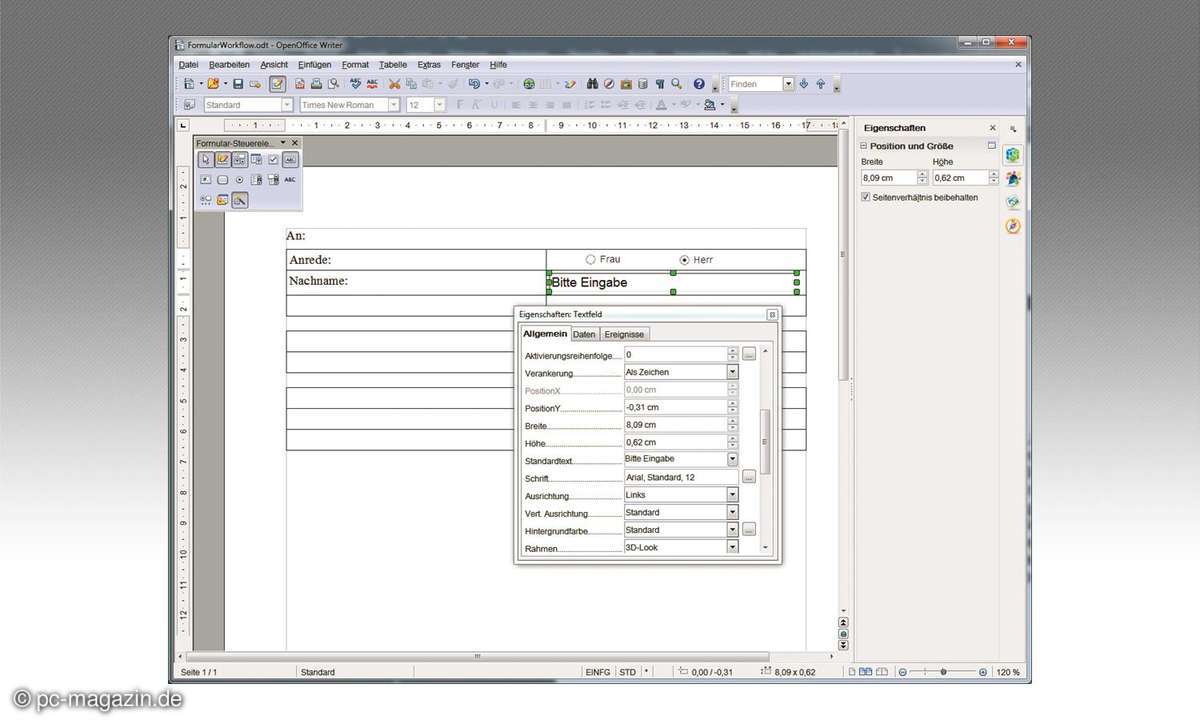Open Vert. Ausrichtung dropdown
Screen dimensions: 1200x720
coord(732,512)
